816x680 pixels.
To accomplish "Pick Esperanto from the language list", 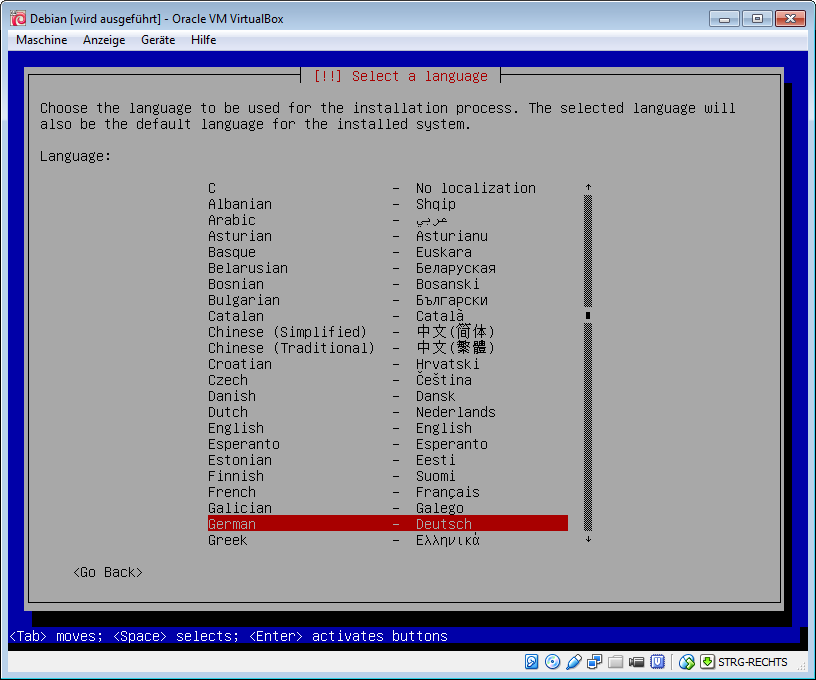I will pyautogui.click(x=388, y=444).
